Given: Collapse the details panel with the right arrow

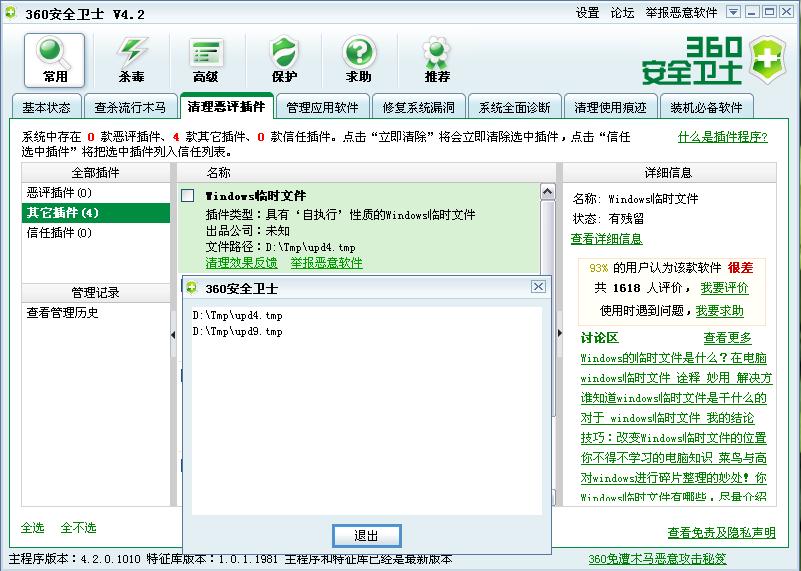Looking at the screenshot, I should pos(559,333).
